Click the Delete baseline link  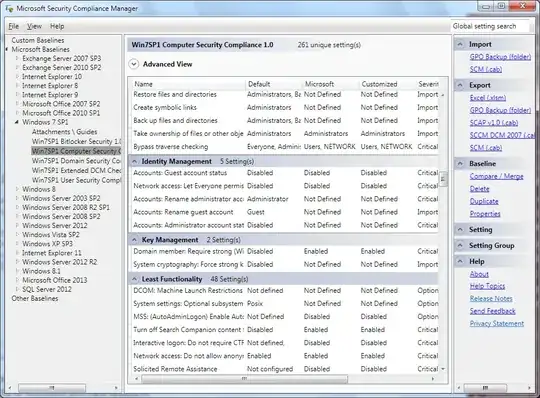tap(479, 189)
